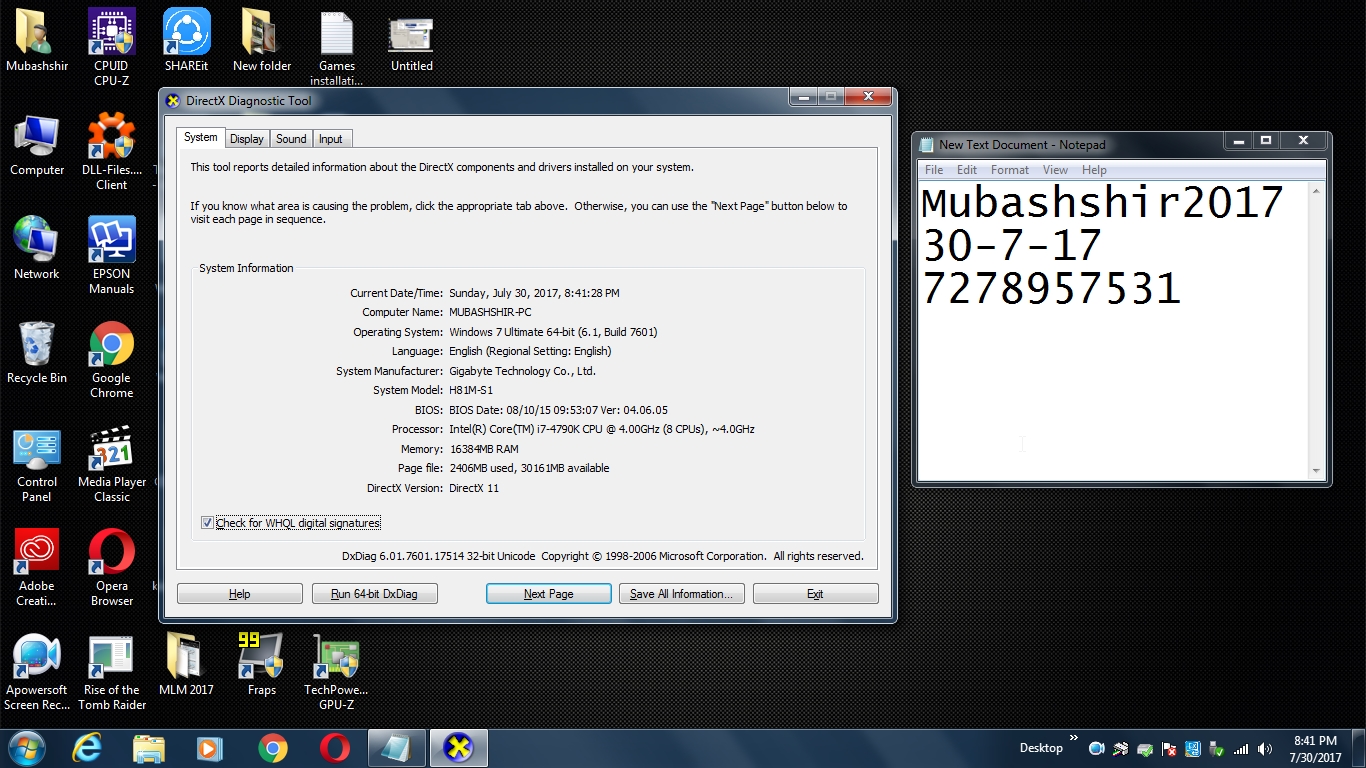Open Internet Explorer from taskbar
The image size is (1366, 768).
pyautogui.click(x=88, y=748)
